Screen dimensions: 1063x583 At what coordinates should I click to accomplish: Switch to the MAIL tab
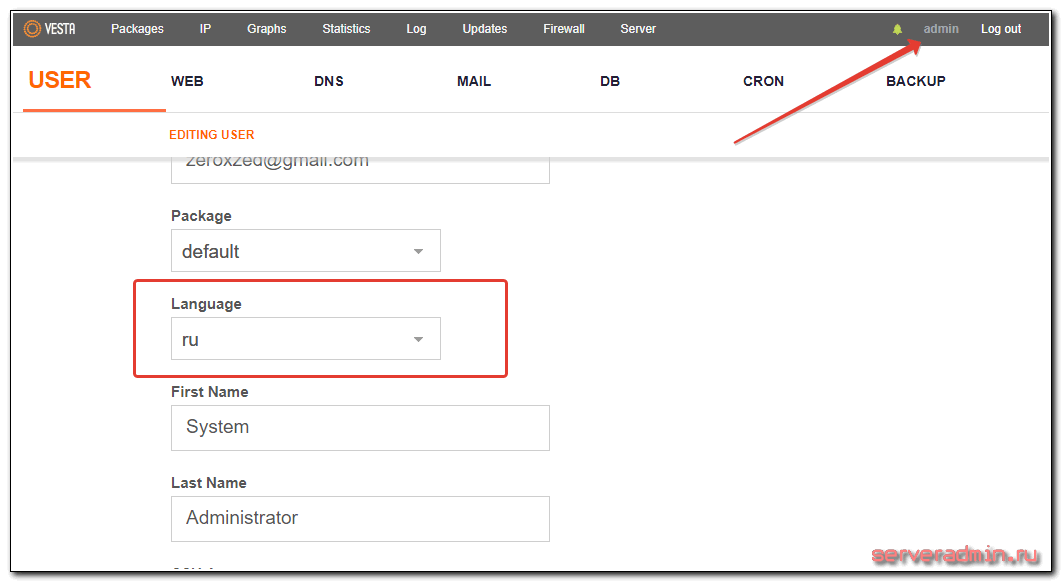click(474, 81)
